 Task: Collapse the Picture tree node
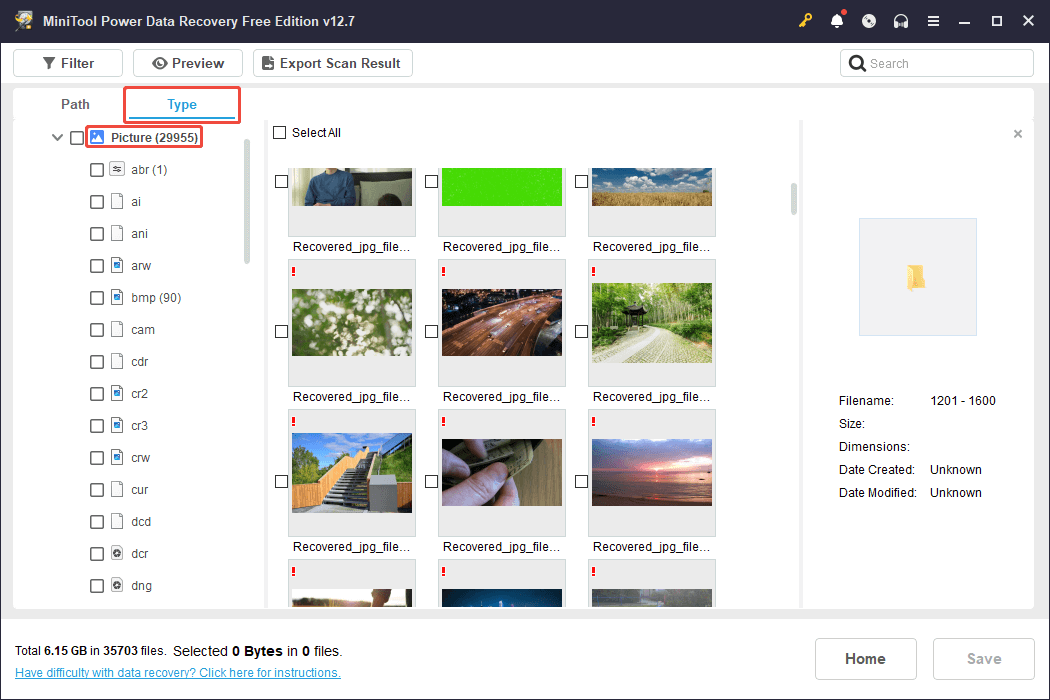tap(57, 138)
